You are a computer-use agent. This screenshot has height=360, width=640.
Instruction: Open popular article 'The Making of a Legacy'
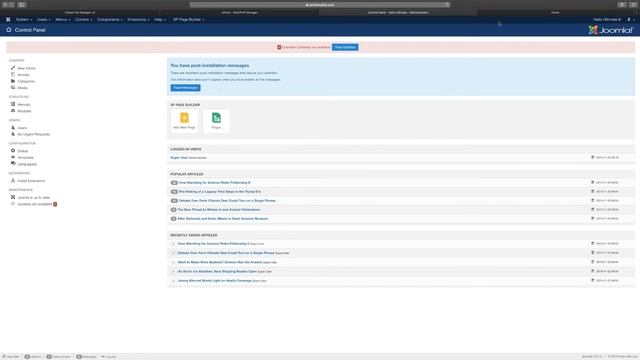[220, 192]
